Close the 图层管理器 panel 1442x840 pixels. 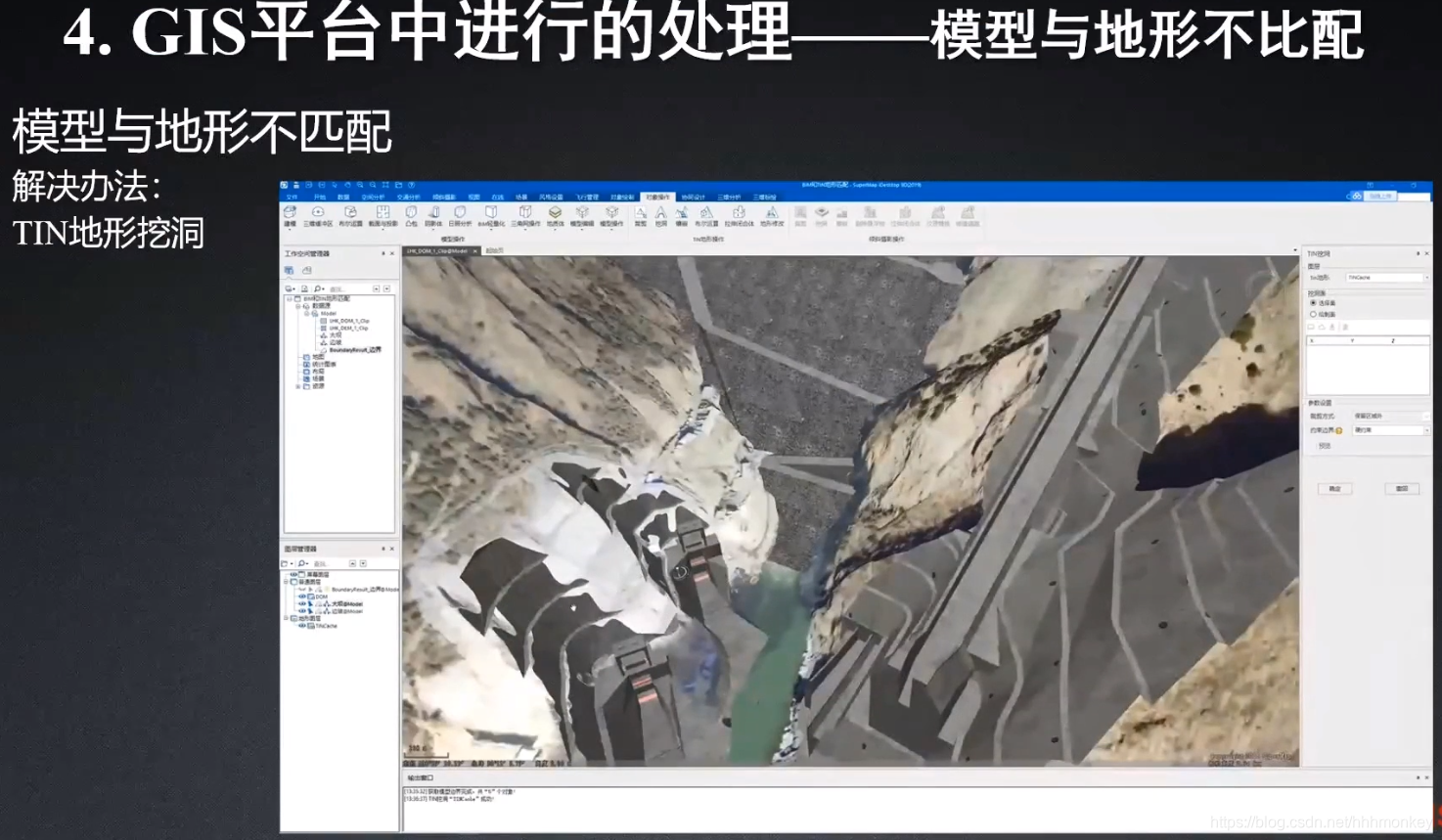click(392, 549)
